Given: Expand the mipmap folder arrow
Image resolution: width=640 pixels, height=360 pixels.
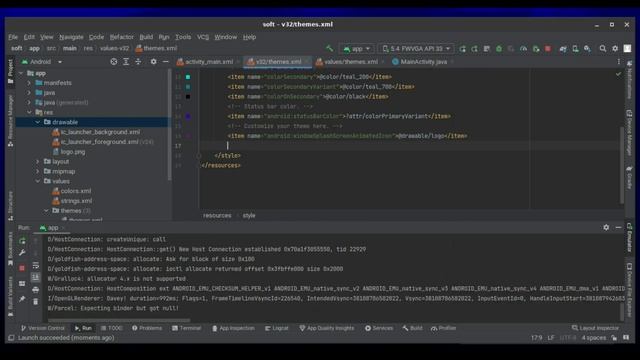Looking at the screenshot, I should [38, 171].
